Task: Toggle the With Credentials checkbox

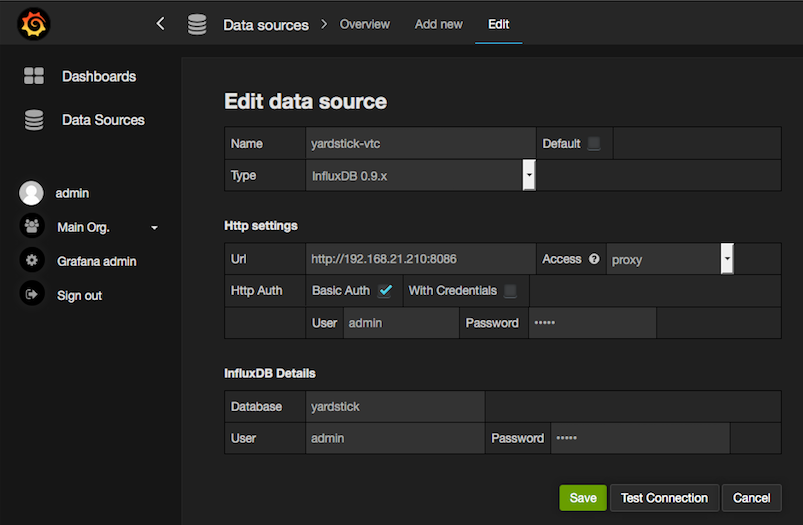Action: tap(510, 291)
